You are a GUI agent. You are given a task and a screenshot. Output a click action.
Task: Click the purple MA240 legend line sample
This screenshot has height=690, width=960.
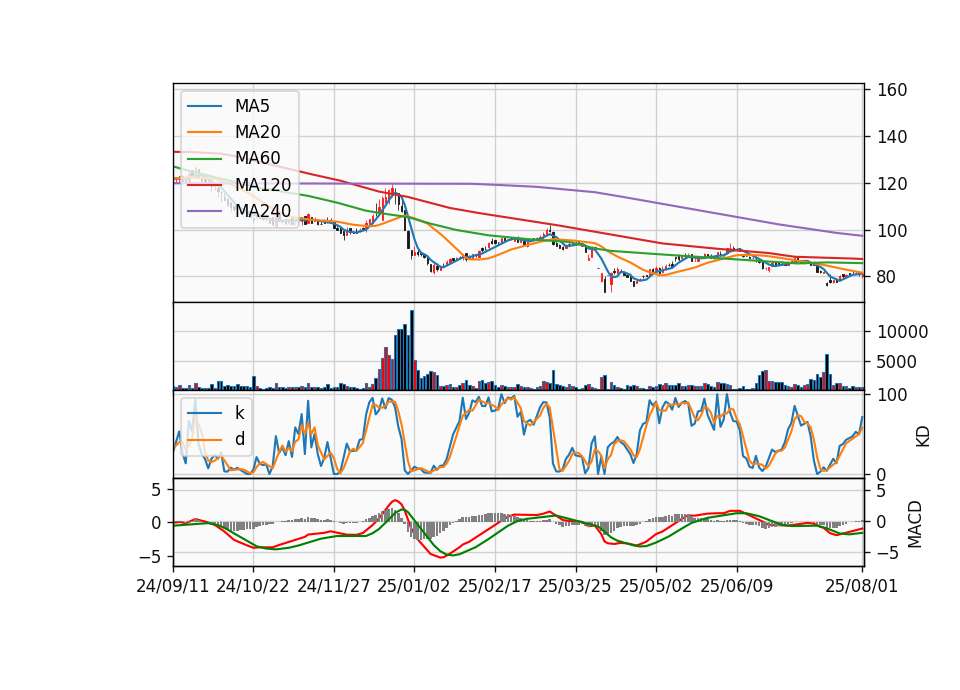[x=204, y=211]
